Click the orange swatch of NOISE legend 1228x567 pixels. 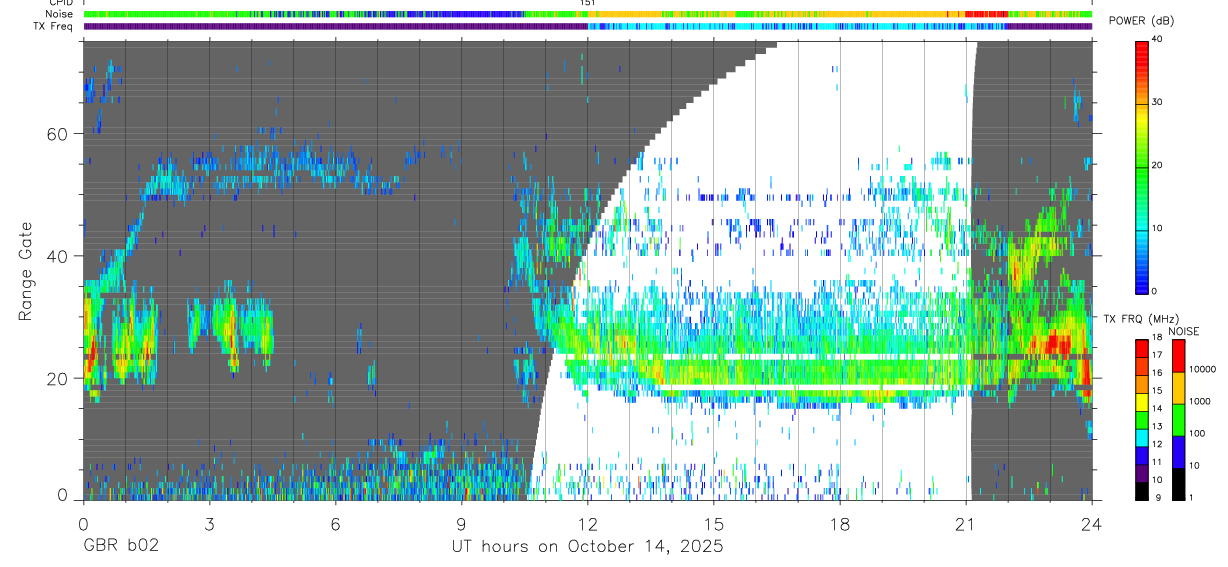coord(1178,389)
